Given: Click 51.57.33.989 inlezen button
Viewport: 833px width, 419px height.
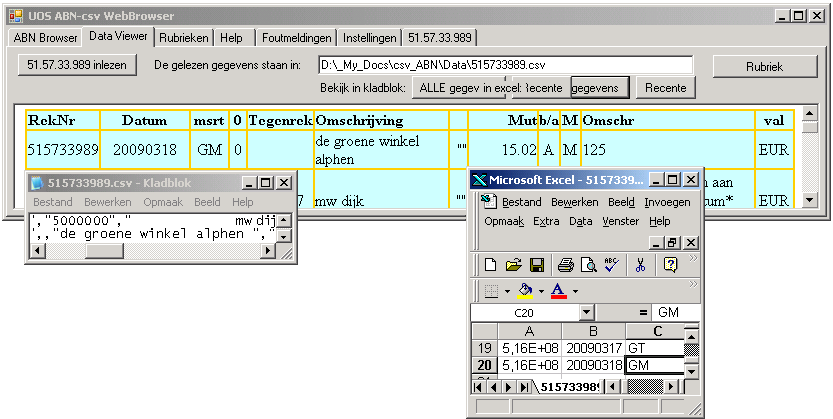Looking at the screenshot, I should 77,65.
